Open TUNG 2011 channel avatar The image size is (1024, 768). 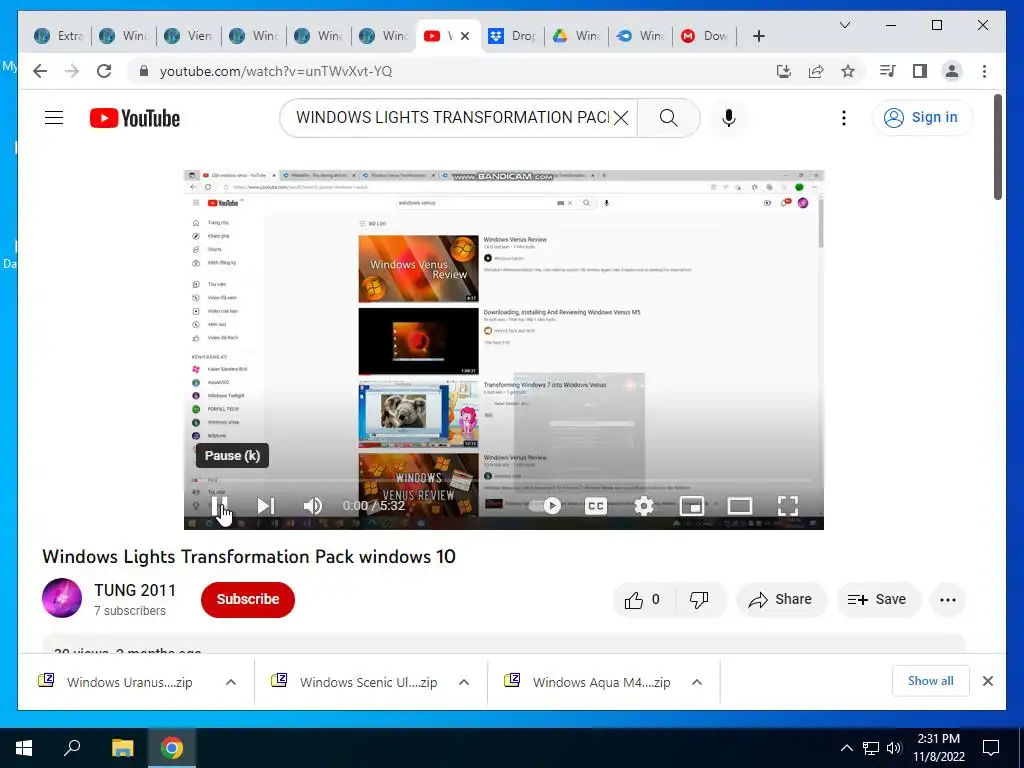point(62,598)
